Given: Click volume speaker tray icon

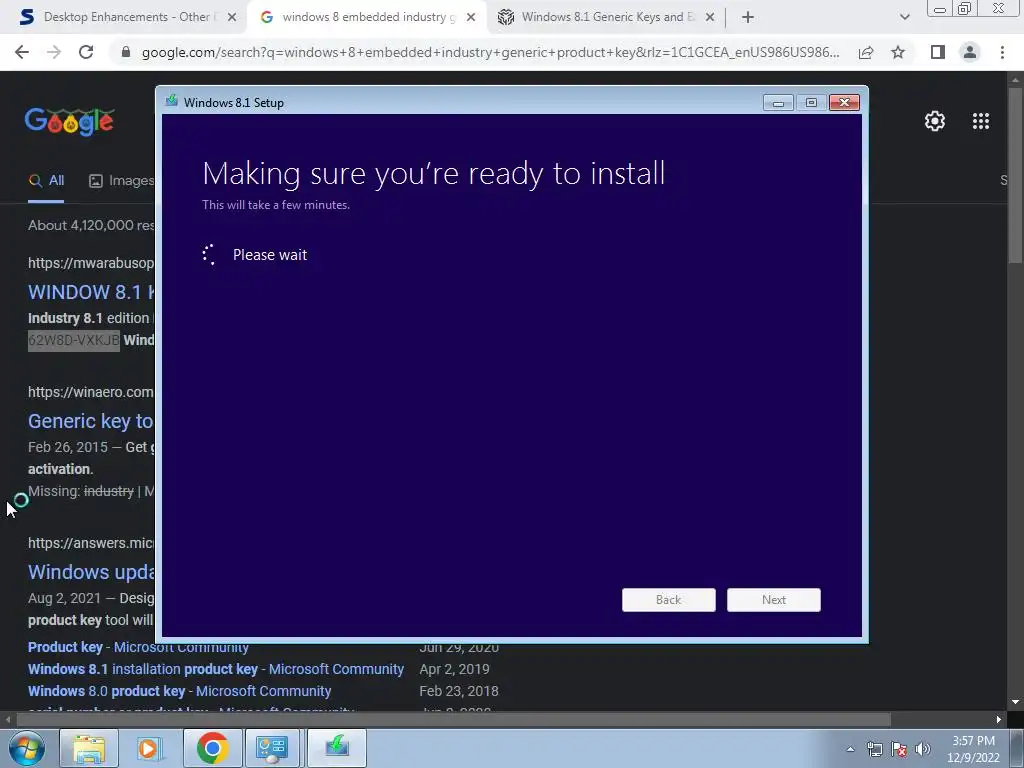Looking at the screenshot, I should [x=923, y=749].
